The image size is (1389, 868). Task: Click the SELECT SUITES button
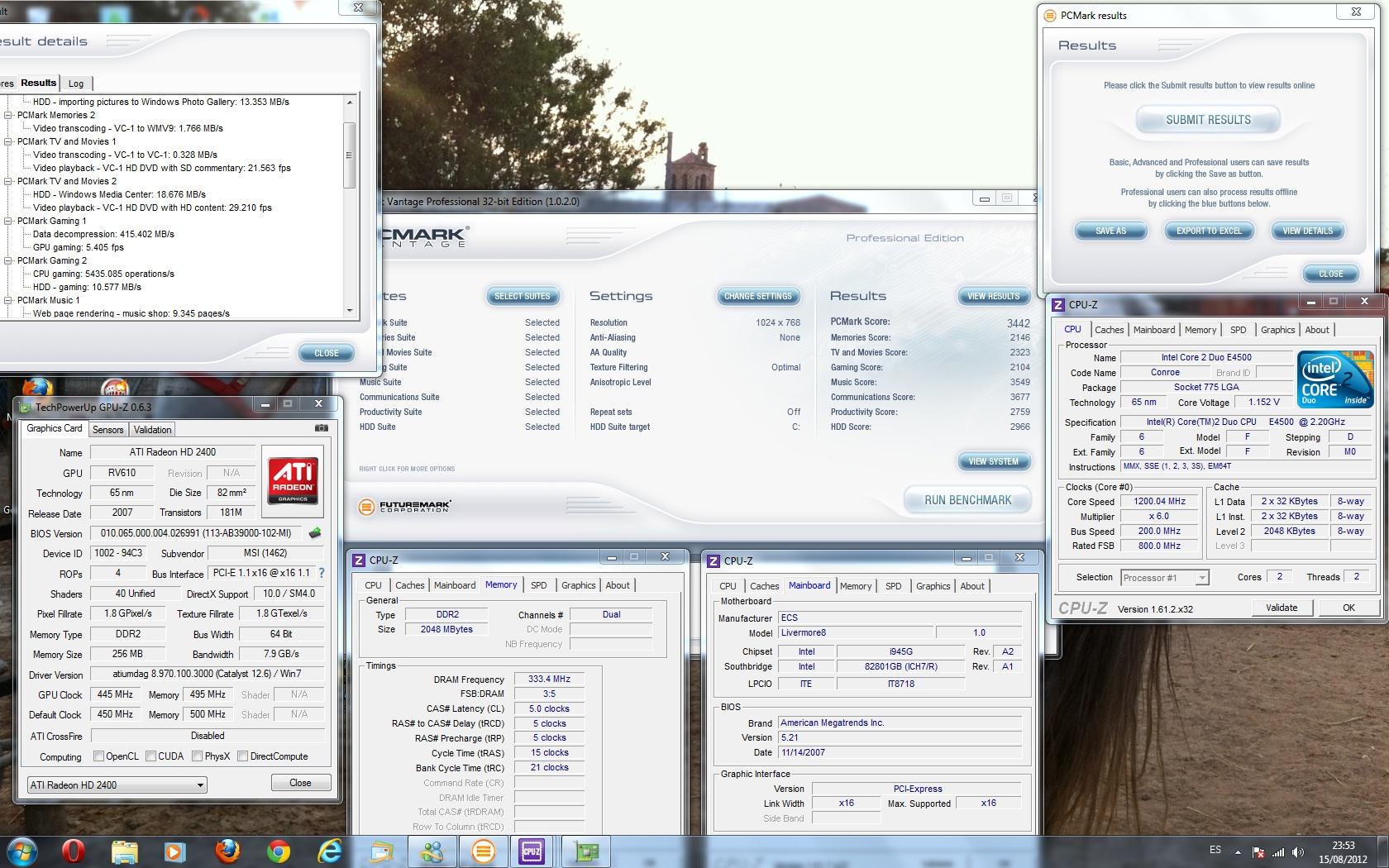click(522, 296)
